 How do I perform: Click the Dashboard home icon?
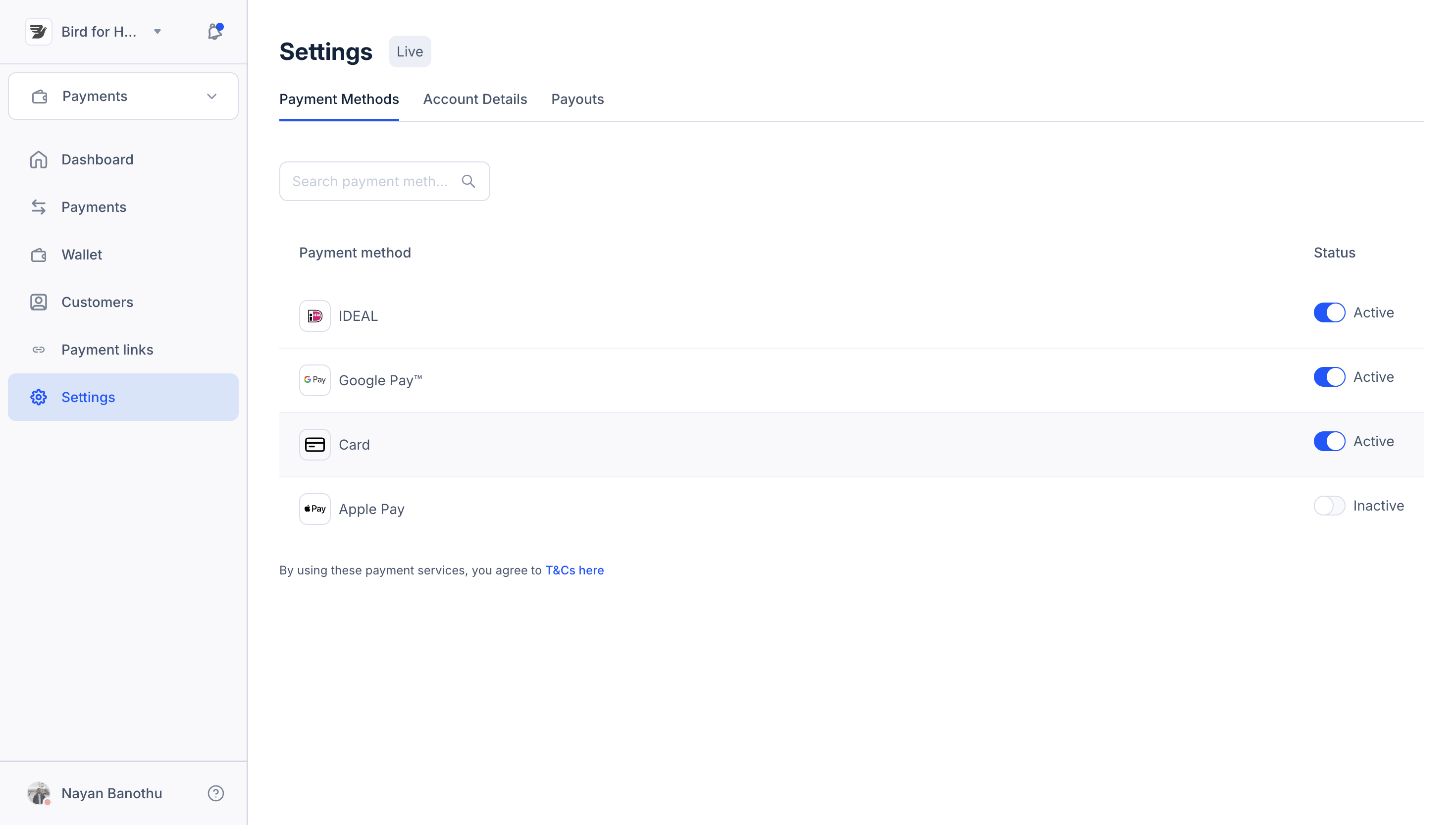point(39,160)
